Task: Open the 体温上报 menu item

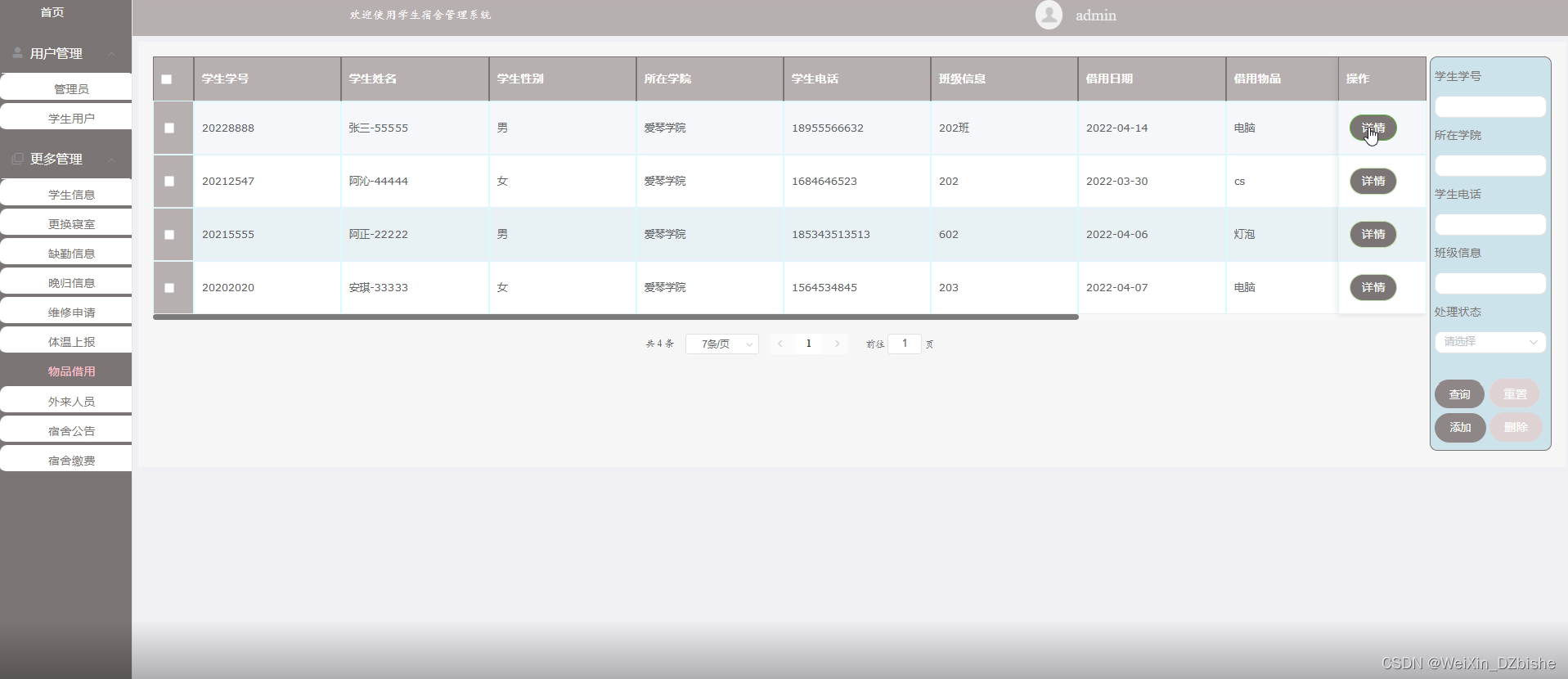Action: tap(65, 341)
